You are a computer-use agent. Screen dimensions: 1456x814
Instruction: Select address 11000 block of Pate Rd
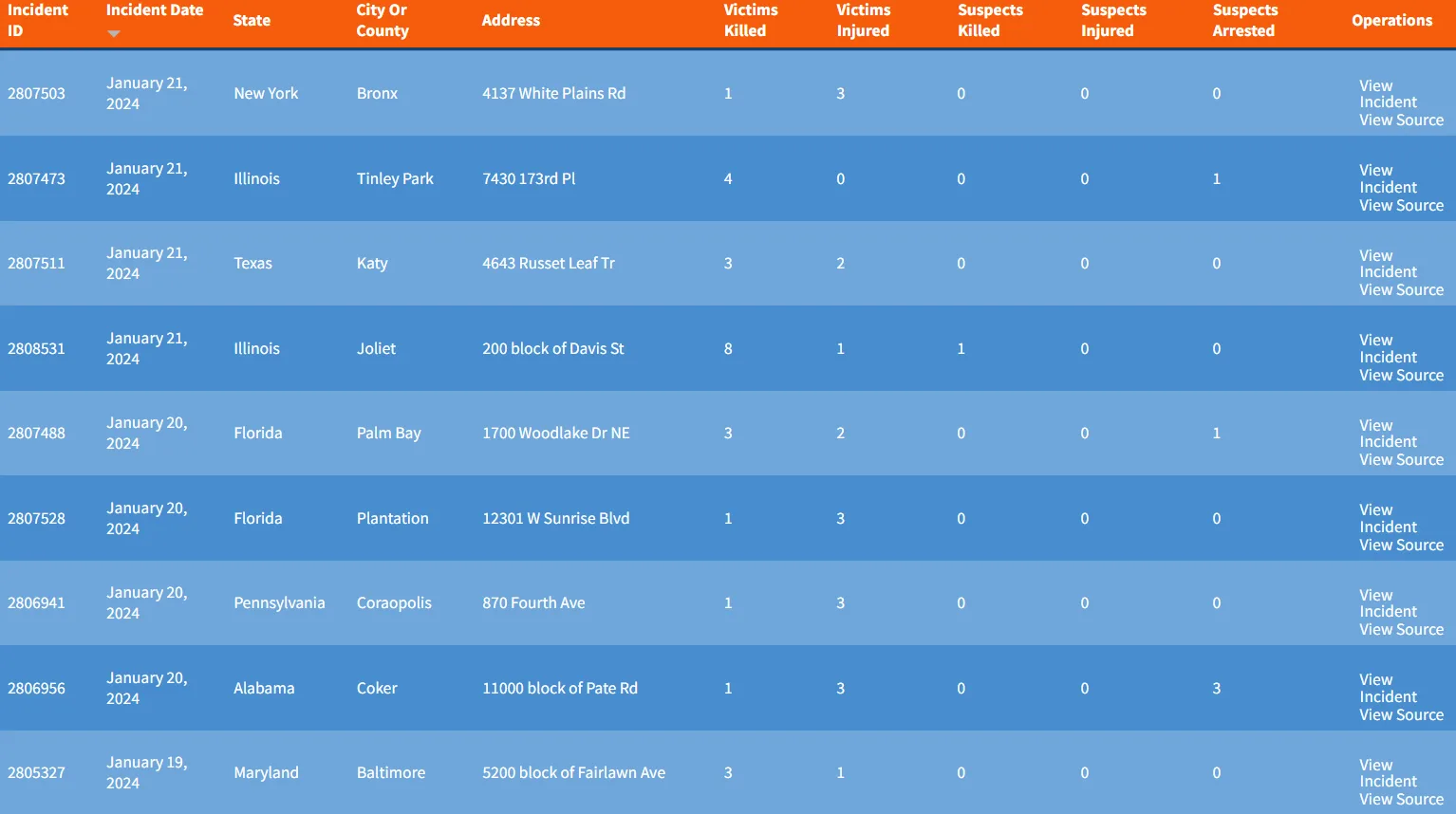coord(559,688)
